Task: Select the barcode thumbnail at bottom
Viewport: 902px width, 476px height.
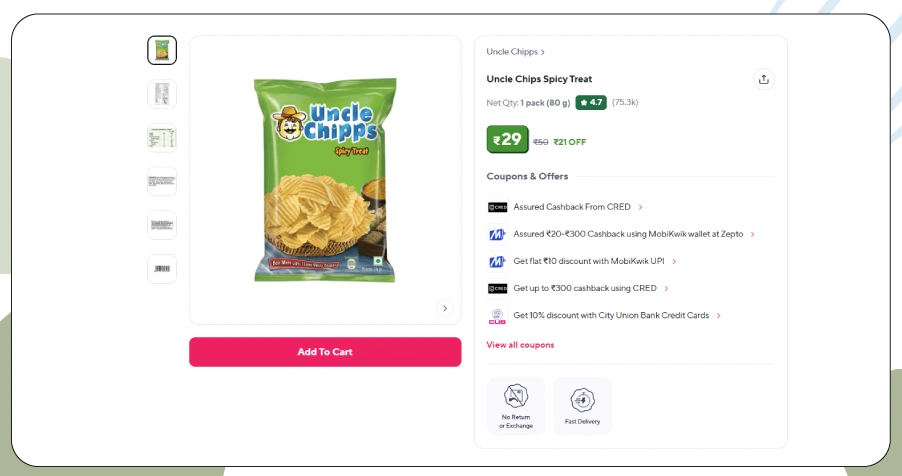Action: pos(162,269)
